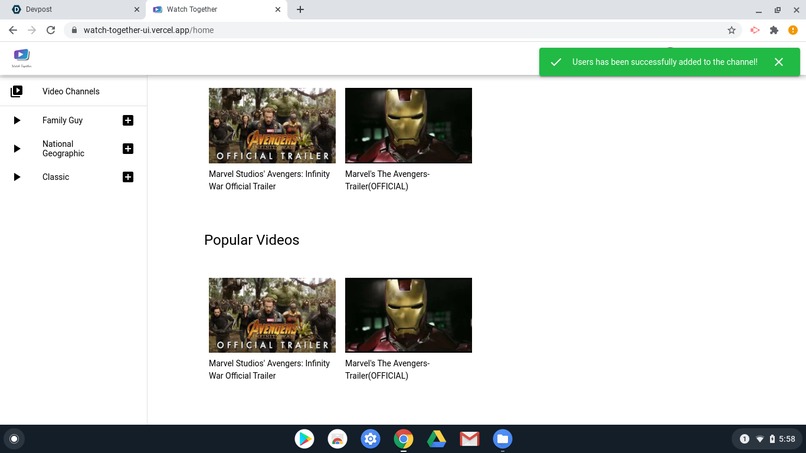Click top 'Marvel Studios' Avengers: Infinity War' title
The width and height of the screenshot is (806, 453).
click(269, 180)
